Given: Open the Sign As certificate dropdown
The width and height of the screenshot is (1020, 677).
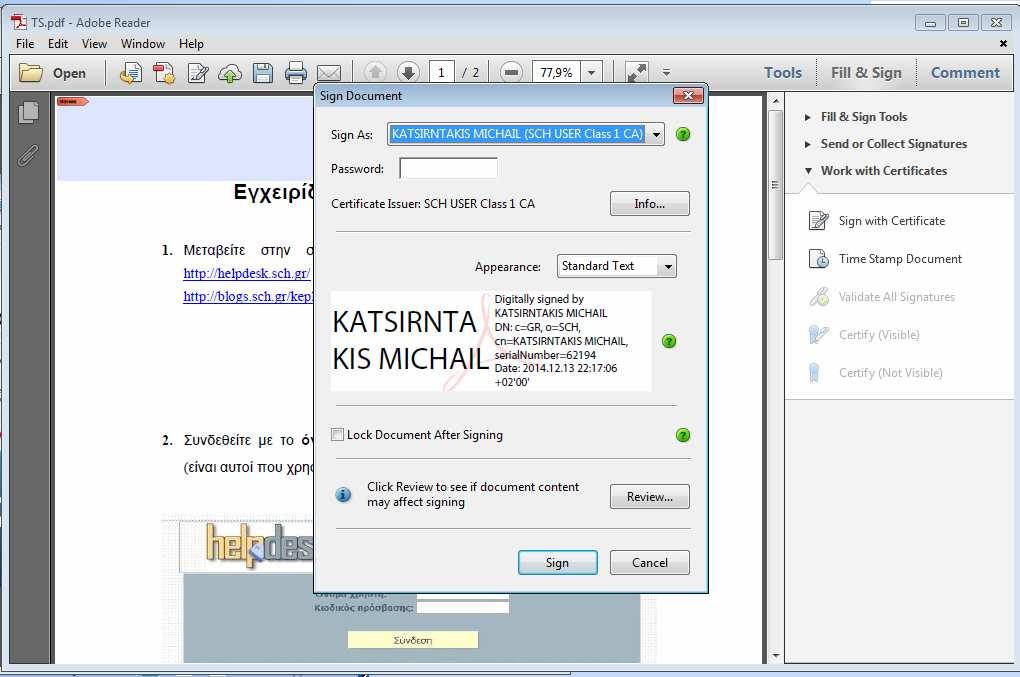Looking at the screenshot, I should pyautogui.click(x=656, y=135).
